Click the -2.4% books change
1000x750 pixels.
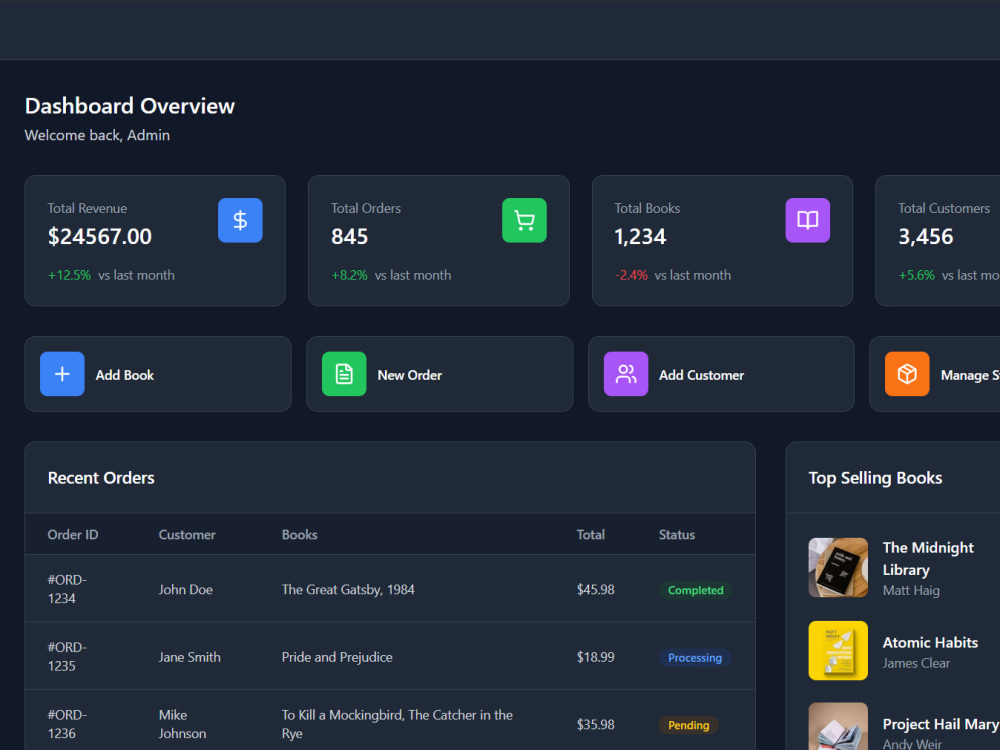coord(631,275)
